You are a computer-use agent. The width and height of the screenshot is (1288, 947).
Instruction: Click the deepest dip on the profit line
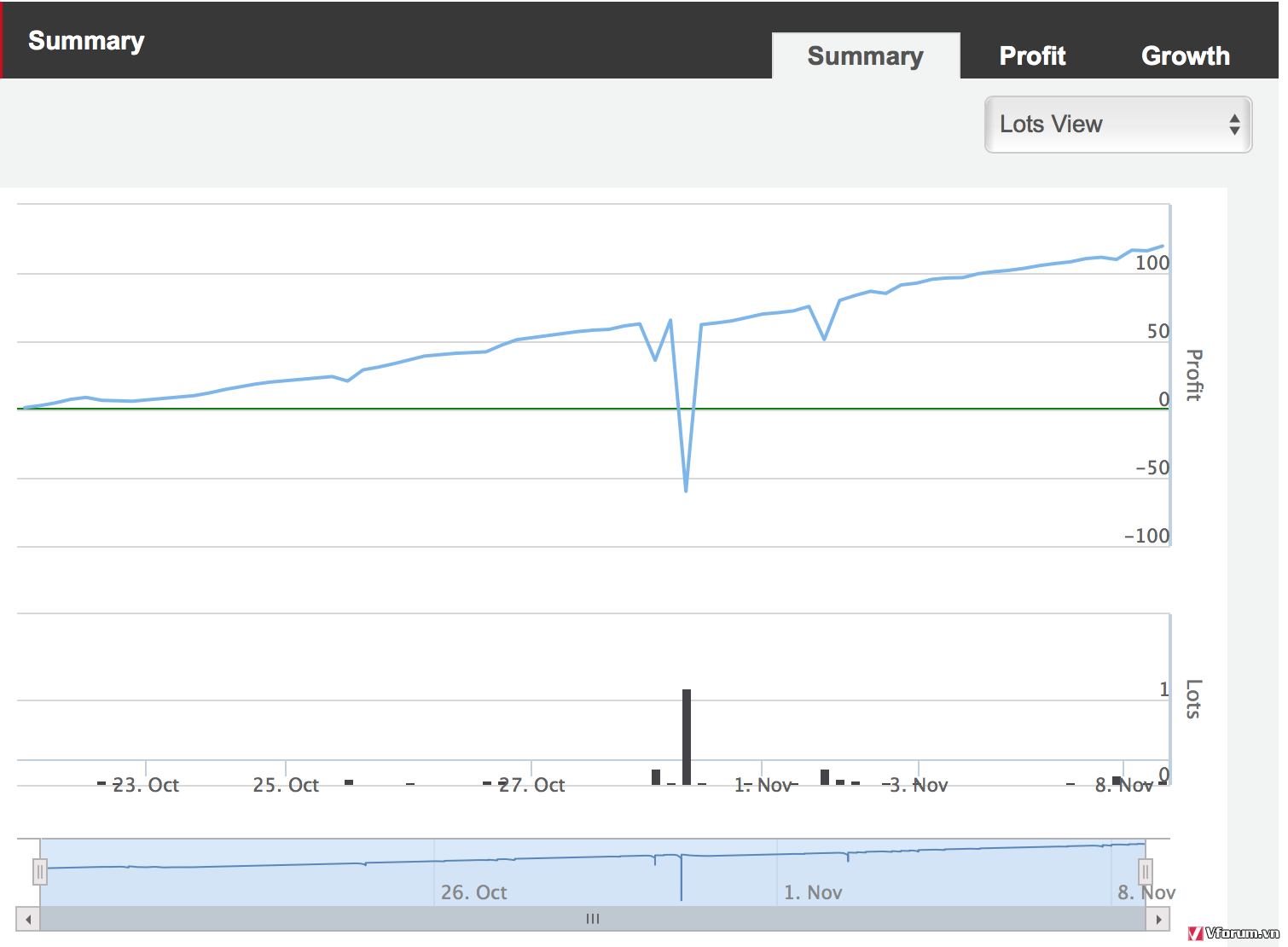[686, 490]
